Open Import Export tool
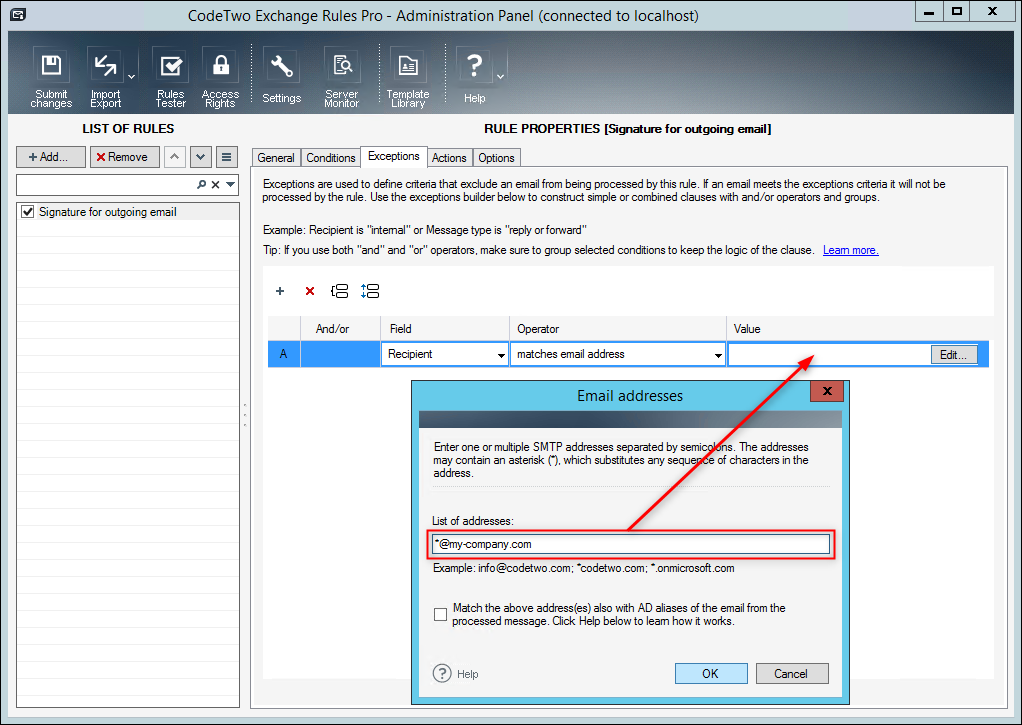Image resolution: width=1022 pixels, height=725 pixels. (105, 77)
